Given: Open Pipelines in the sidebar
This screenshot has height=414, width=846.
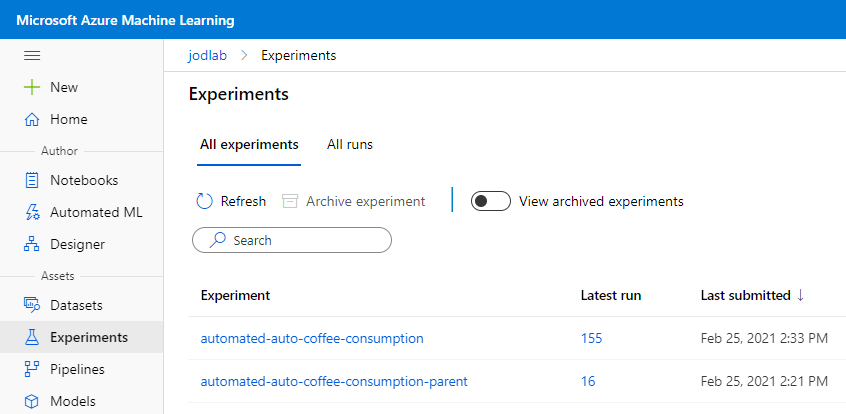Looking at the screenshot, I should (x=76, y=370).
